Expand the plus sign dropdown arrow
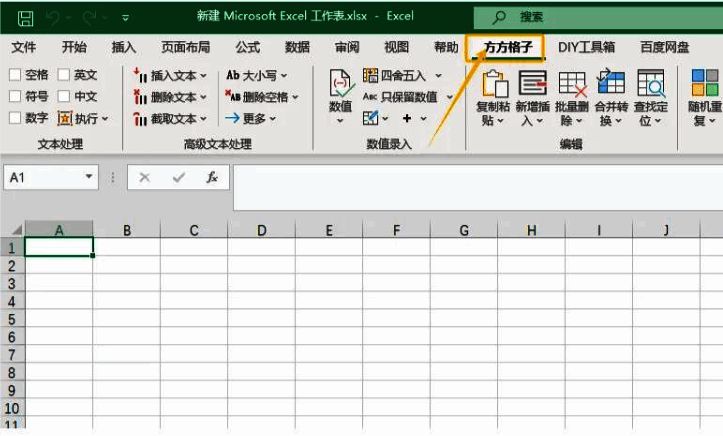 (423, 119)
